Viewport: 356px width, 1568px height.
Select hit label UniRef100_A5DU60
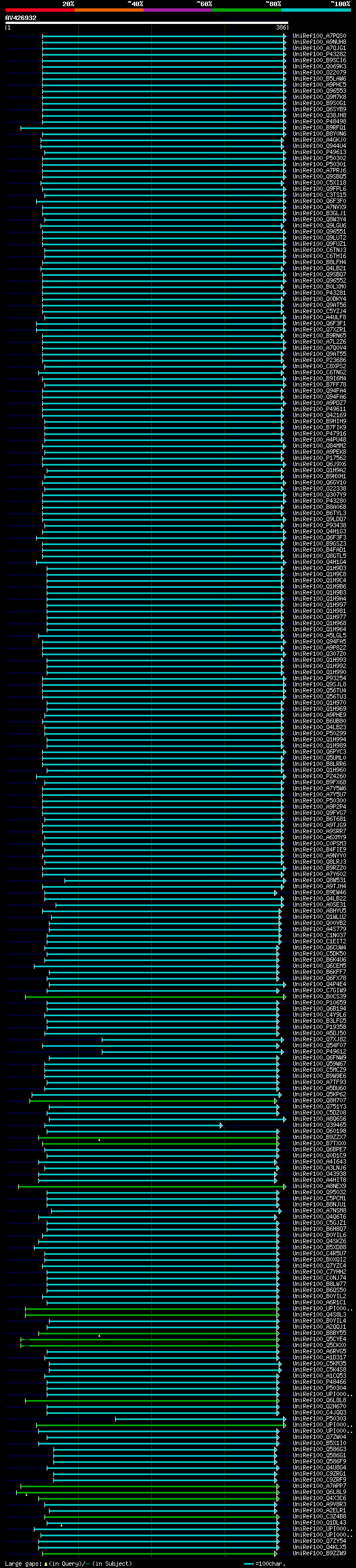319,1088
